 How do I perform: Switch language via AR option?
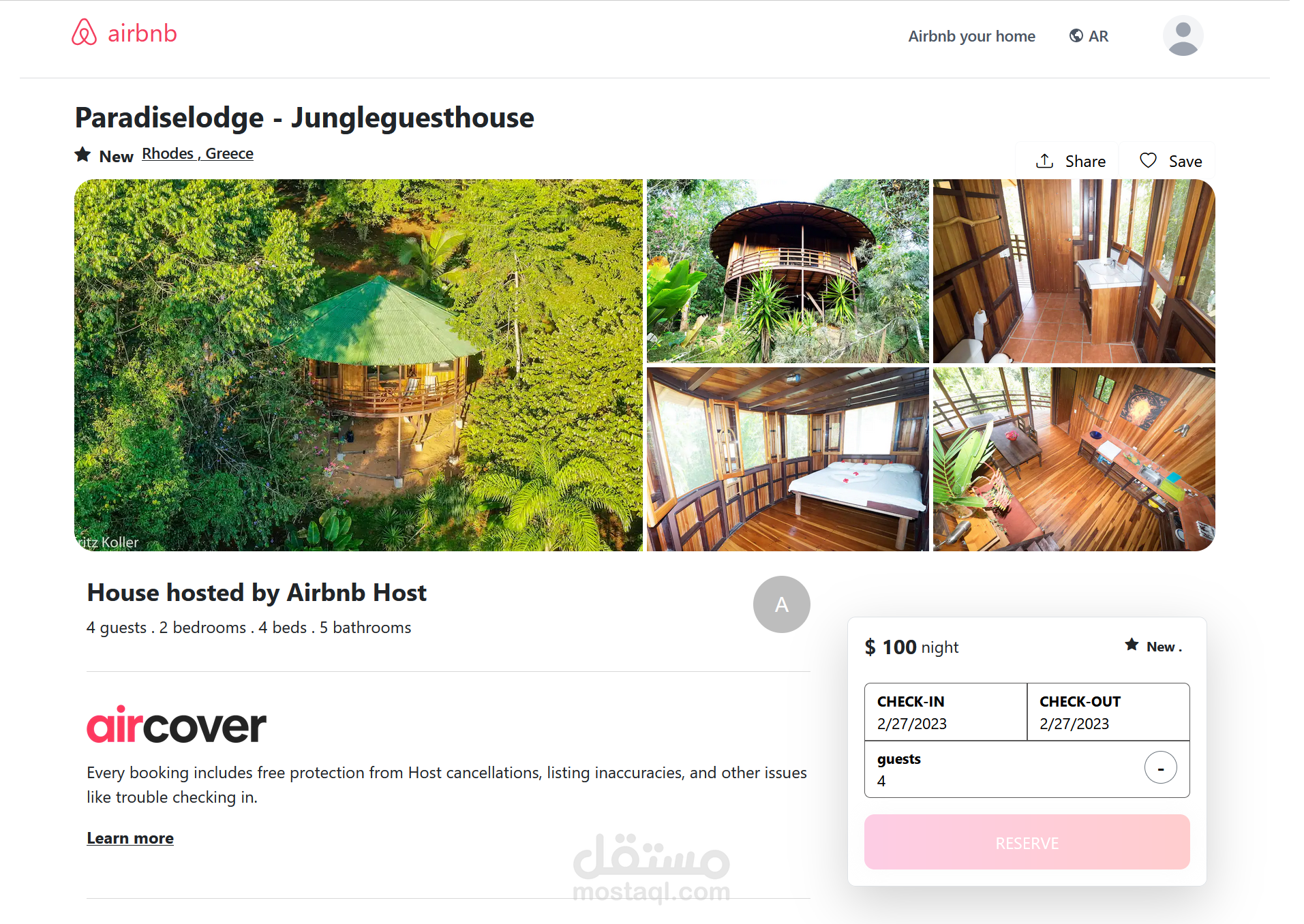pyautogui.click(x=1098, y=36)
